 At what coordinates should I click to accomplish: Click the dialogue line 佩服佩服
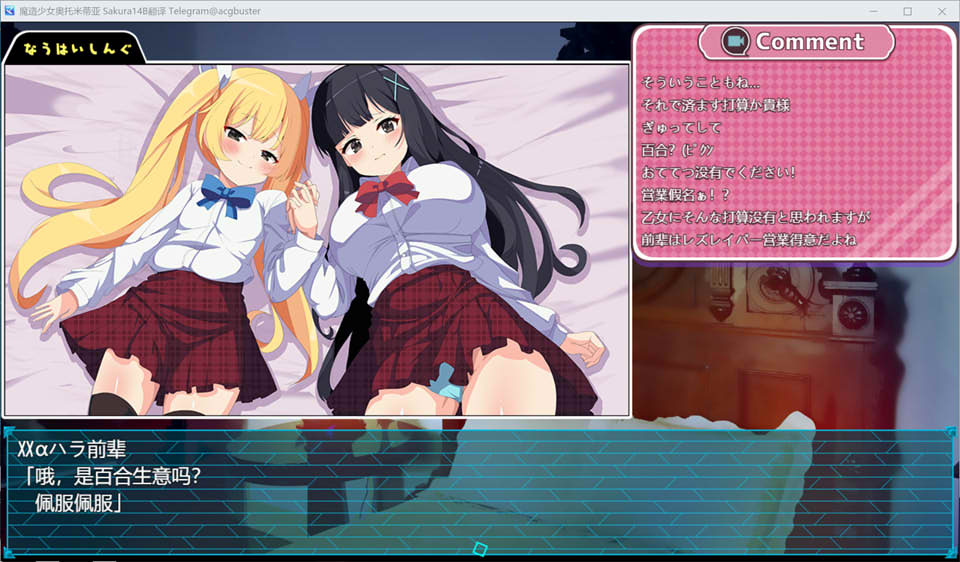pos(78,503)
